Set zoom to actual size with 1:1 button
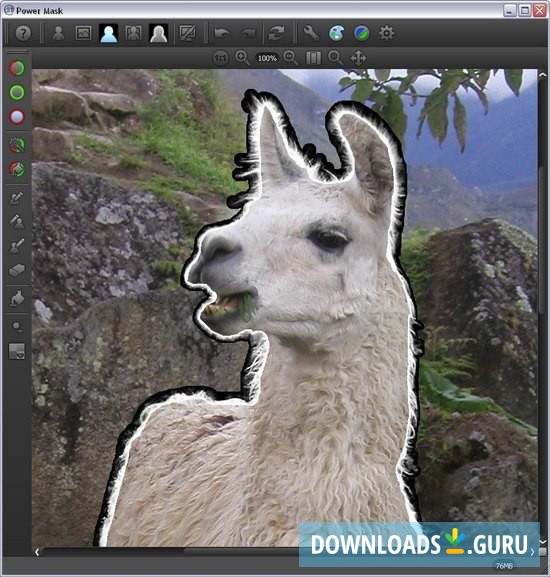Image resolution: width=550 pixels, height=577 pixels. 220,58
